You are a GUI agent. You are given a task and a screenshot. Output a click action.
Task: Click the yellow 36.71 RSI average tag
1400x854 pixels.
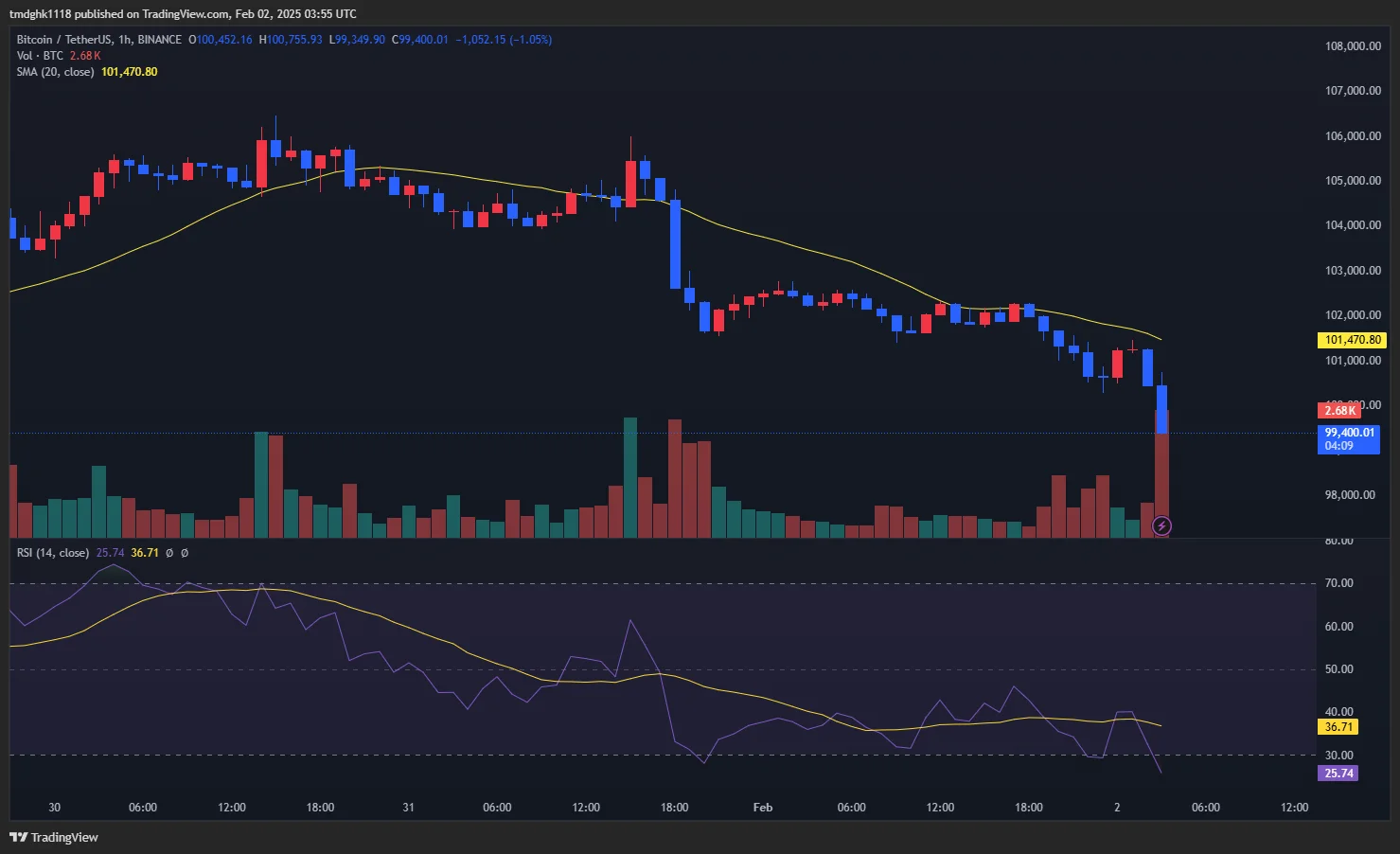[x=1338, y=727]
